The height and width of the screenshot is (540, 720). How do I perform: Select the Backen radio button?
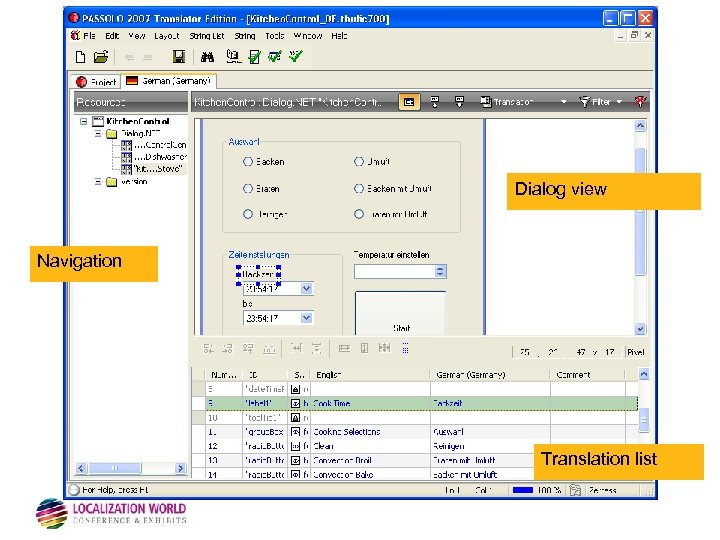248,162
